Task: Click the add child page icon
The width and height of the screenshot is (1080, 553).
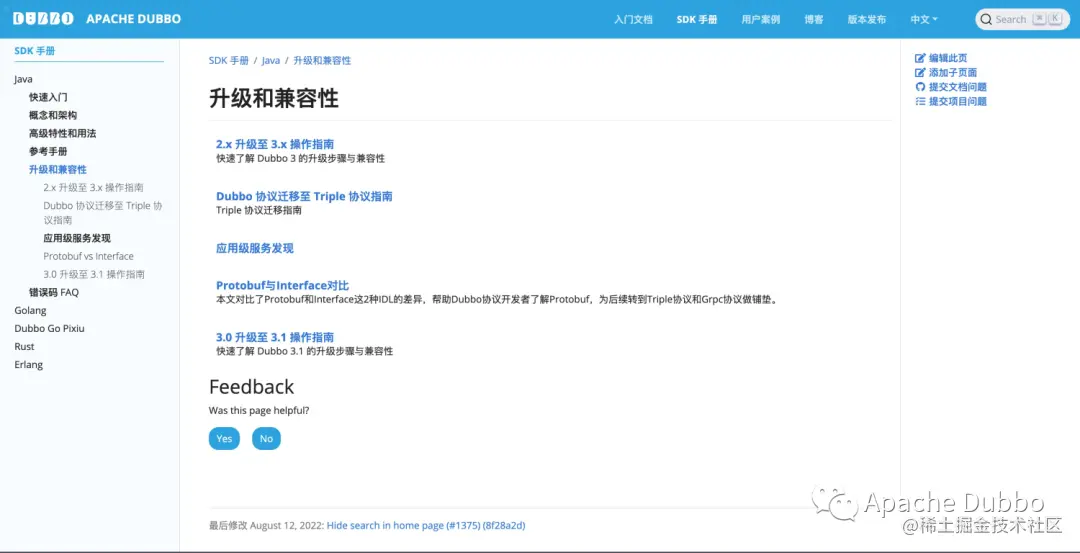Action: [920, 73]
